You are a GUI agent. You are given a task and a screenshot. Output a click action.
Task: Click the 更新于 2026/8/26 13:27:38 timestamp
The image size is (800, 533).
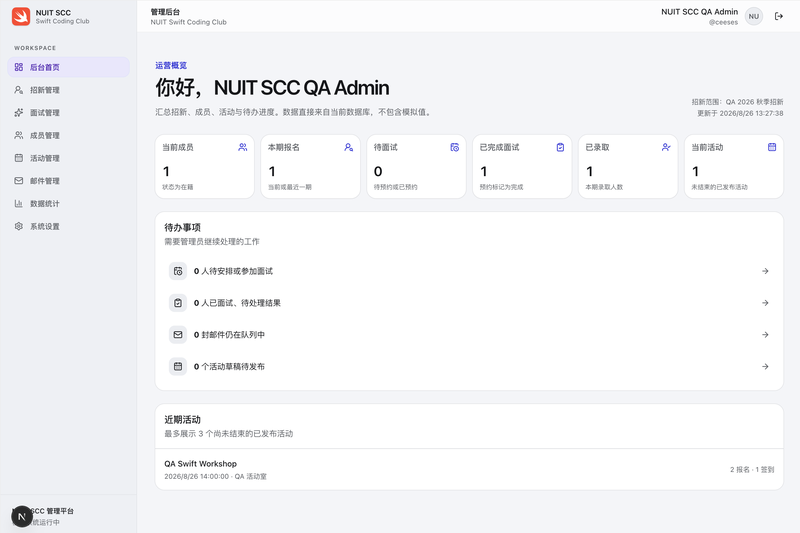click(x=740, y=113)
